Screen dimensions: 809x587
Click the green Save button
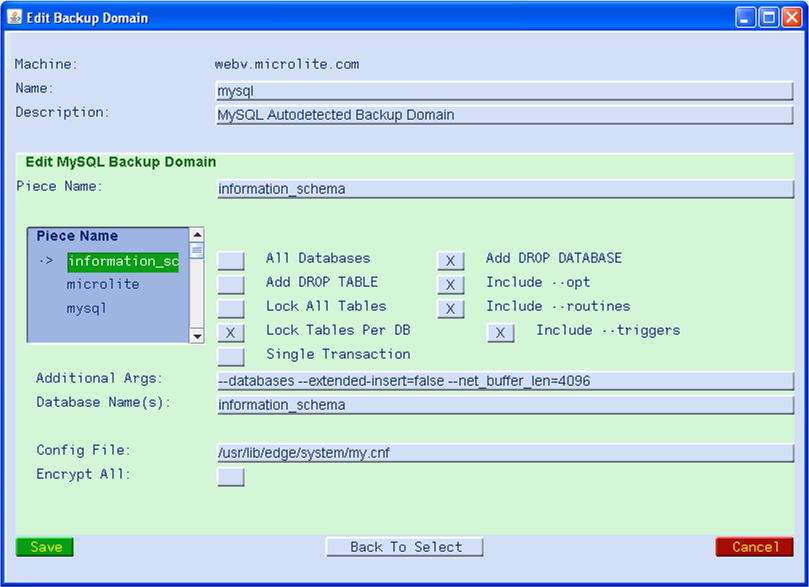(x=45, y=547)
